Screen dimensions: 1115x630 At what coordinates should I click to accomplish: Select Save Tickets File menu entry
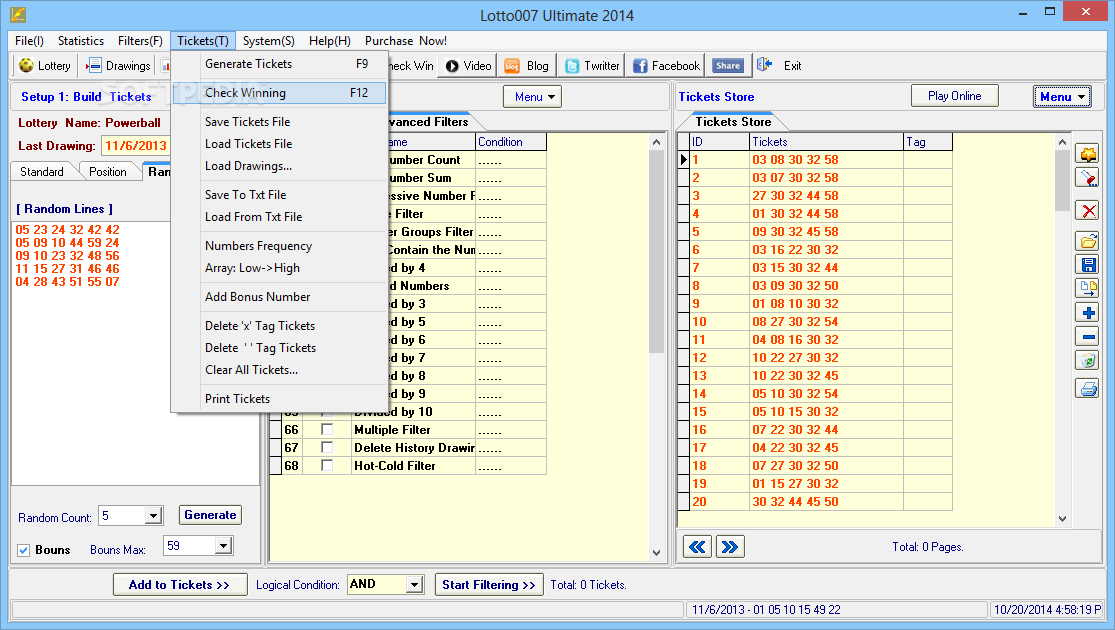(280, 122)
